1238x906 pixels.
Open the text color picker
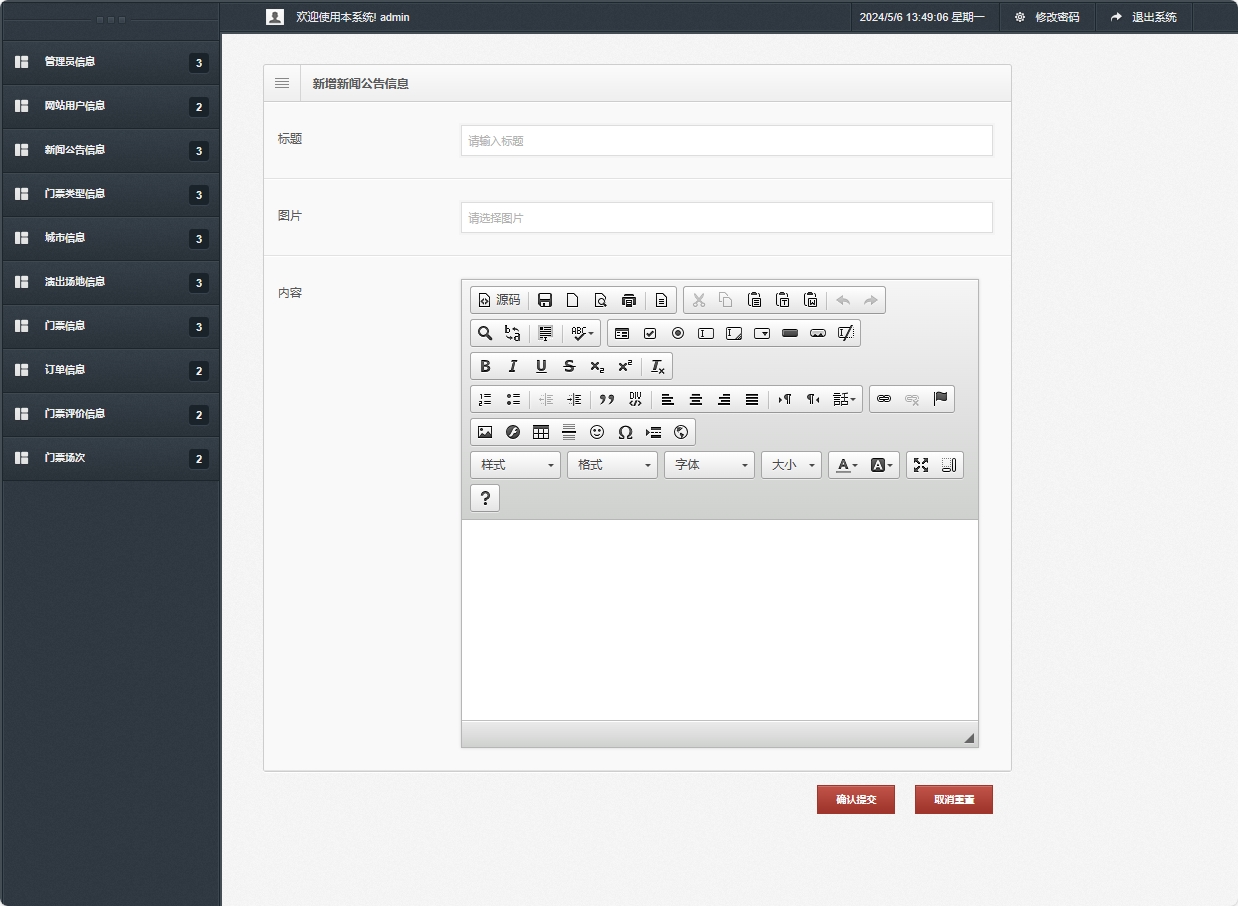pos(847,465)
